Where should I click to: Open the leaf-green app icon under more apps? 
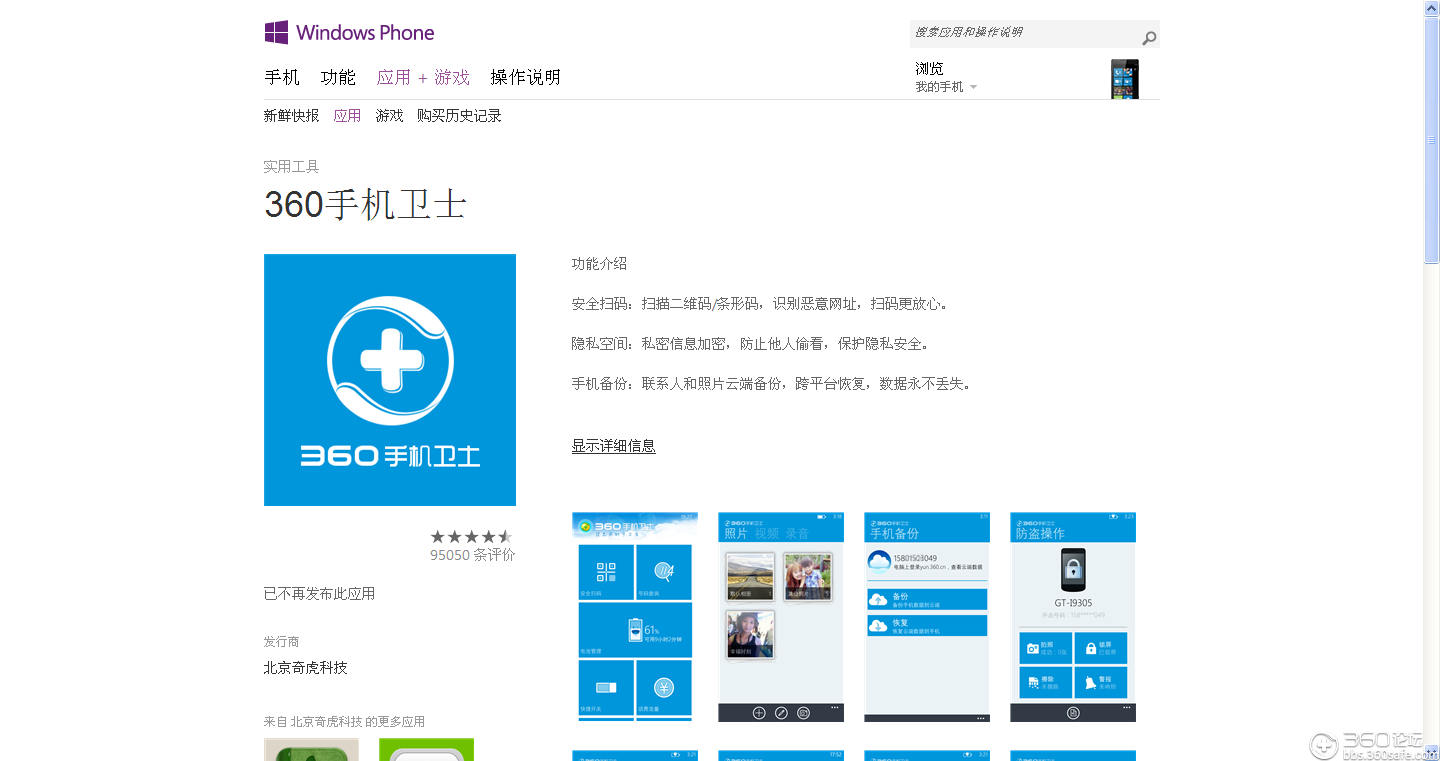(311, 750)
